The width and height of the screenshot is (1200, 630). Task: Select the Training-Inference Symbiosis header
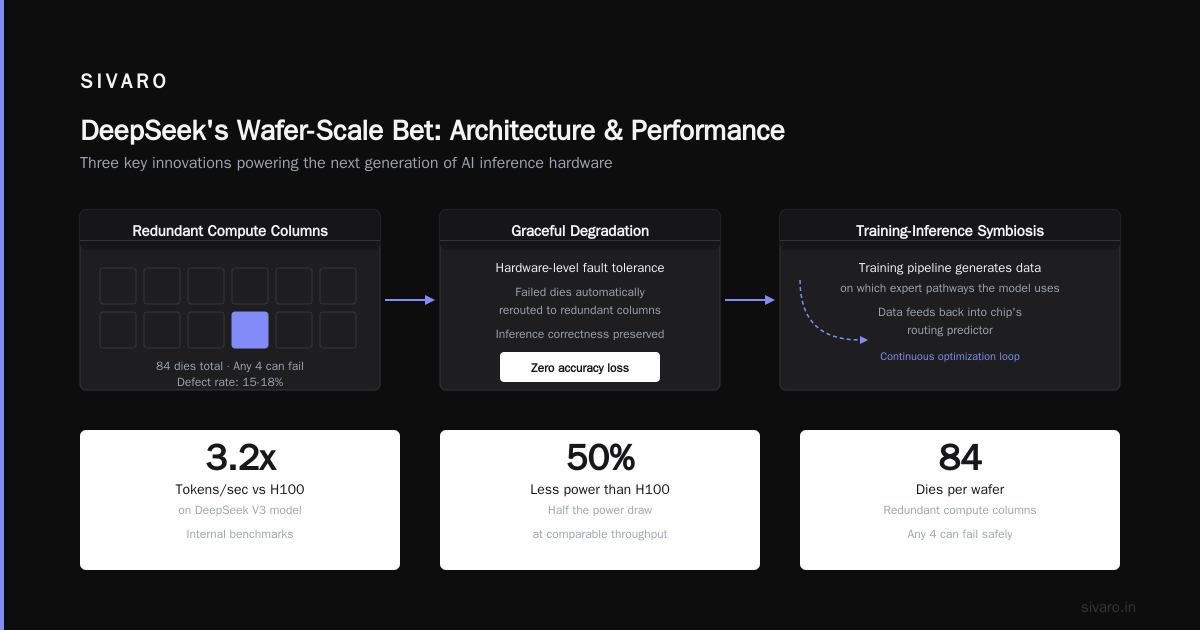(950, 231)
